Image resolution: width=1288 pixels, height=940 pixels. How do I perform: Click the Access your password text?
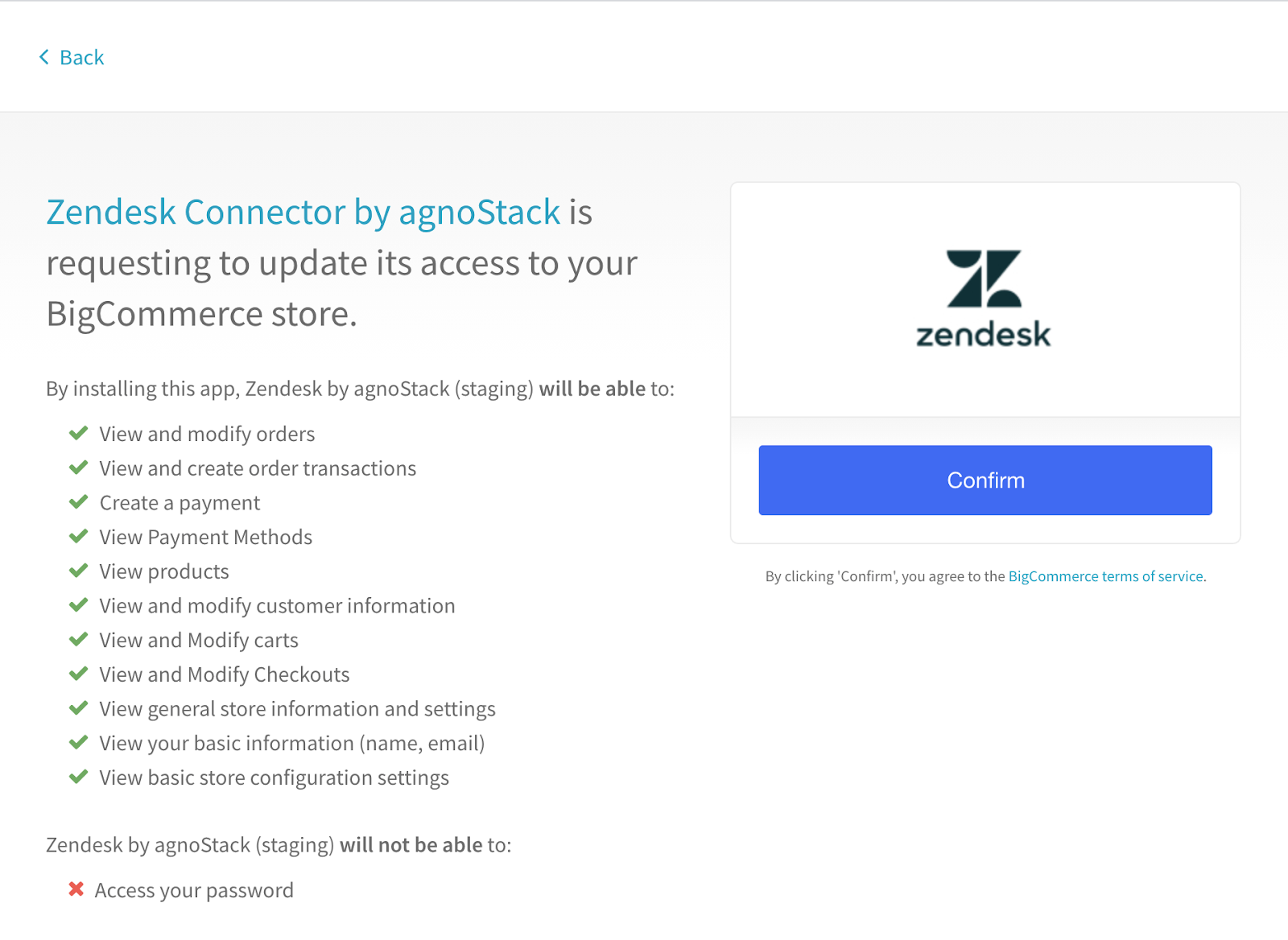click(x=194, y=890)
